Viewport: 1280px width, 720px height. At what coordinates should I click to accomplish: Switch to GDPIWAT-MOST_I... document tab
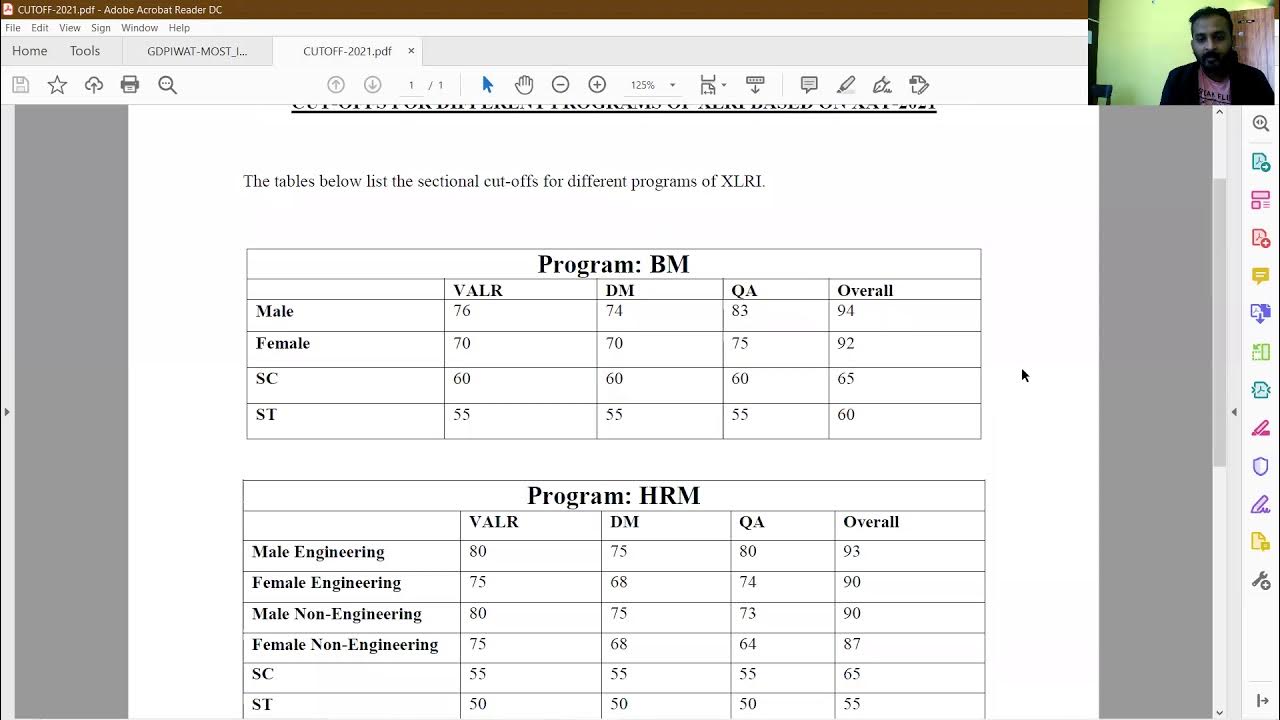click(197, 51)
